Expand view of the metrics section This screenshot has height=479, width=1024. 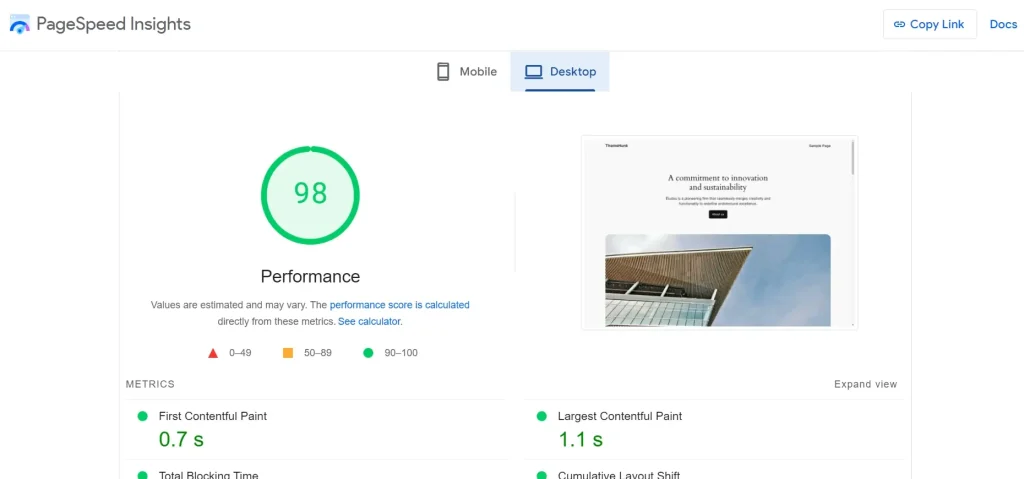pos(865,384)
